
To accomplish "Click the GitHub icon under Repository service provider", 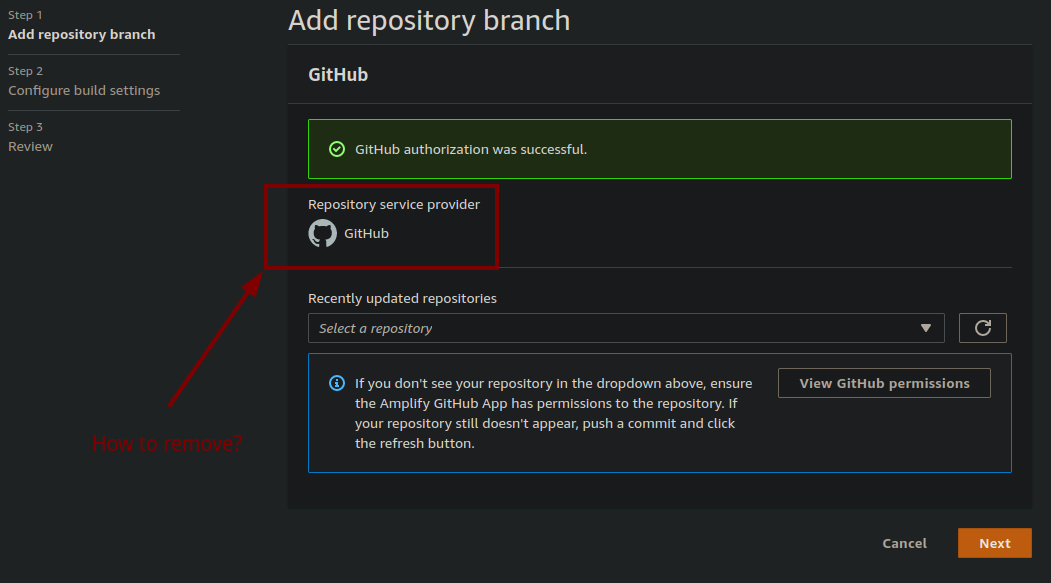I will (322, 233).
